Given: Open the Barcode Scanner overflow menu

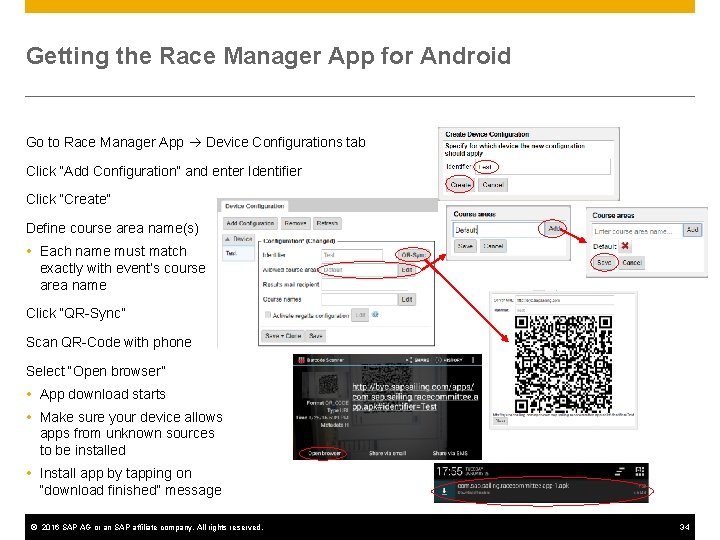Looking at the screenshot, I should [x=473, y=360].
